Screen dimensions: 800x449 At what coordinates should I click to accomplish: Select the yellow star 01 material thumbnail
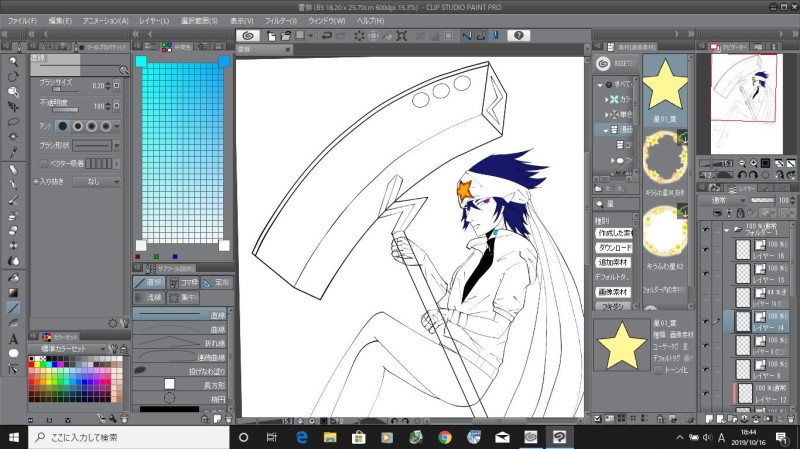[x=665, y=90]
